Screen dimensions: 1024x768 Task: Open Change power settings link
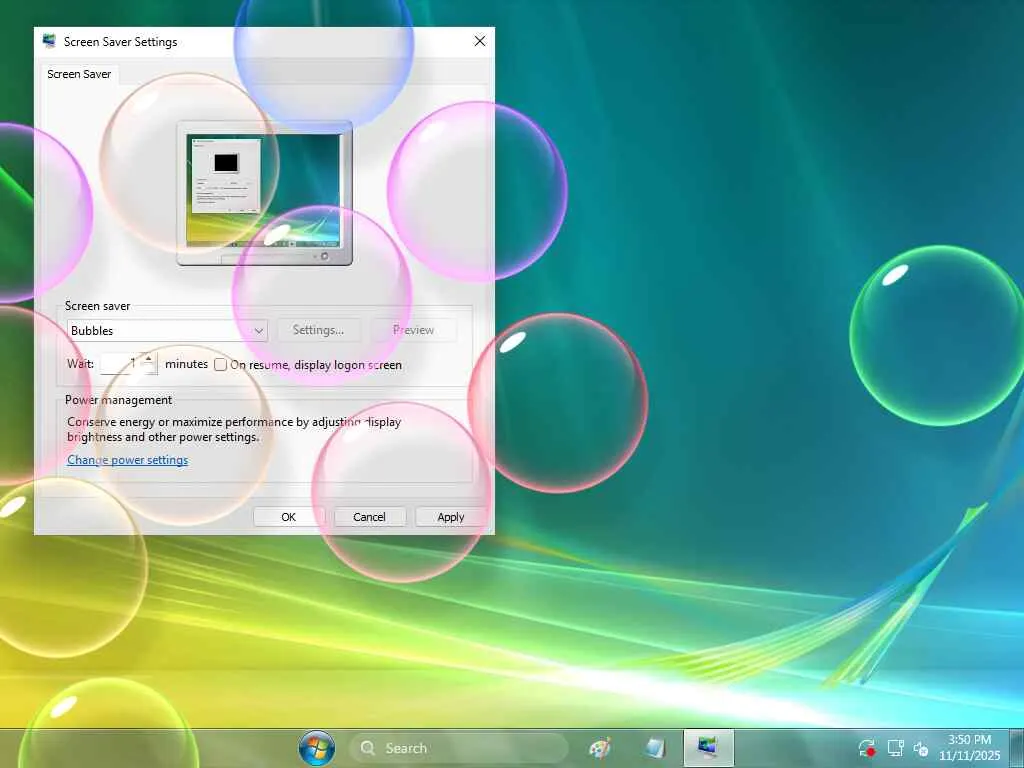coord(127,460)
